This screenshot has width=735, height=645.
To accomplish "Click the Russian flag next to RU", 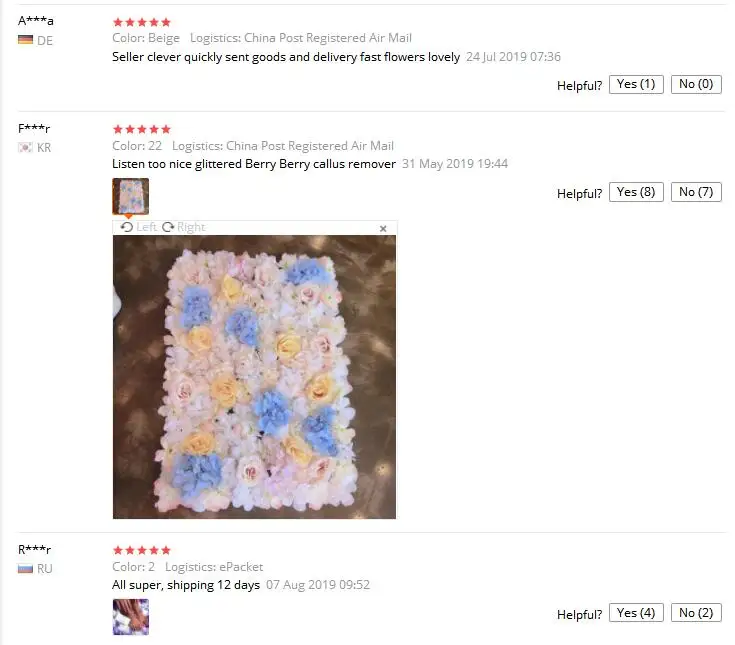I will tap(25, 569).
